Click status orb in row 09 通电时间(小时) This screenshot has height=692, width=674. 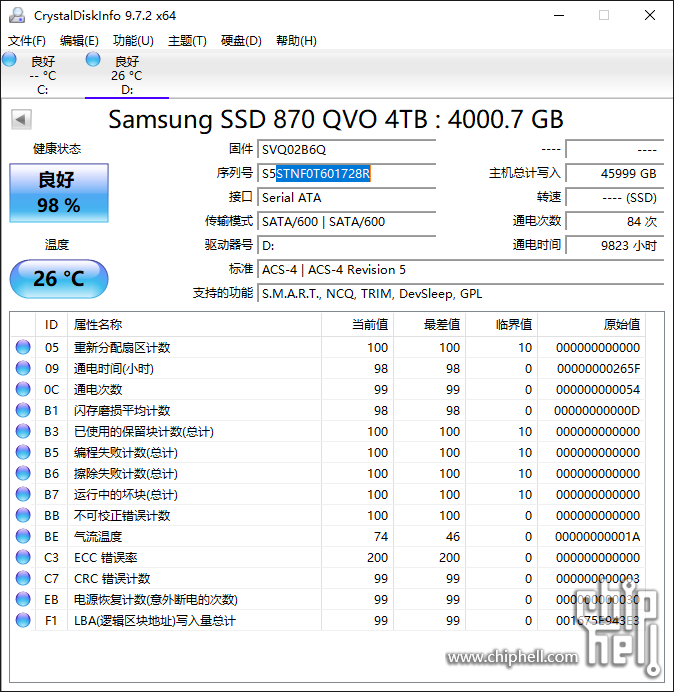pyautogui.click(x=23, y=368)
